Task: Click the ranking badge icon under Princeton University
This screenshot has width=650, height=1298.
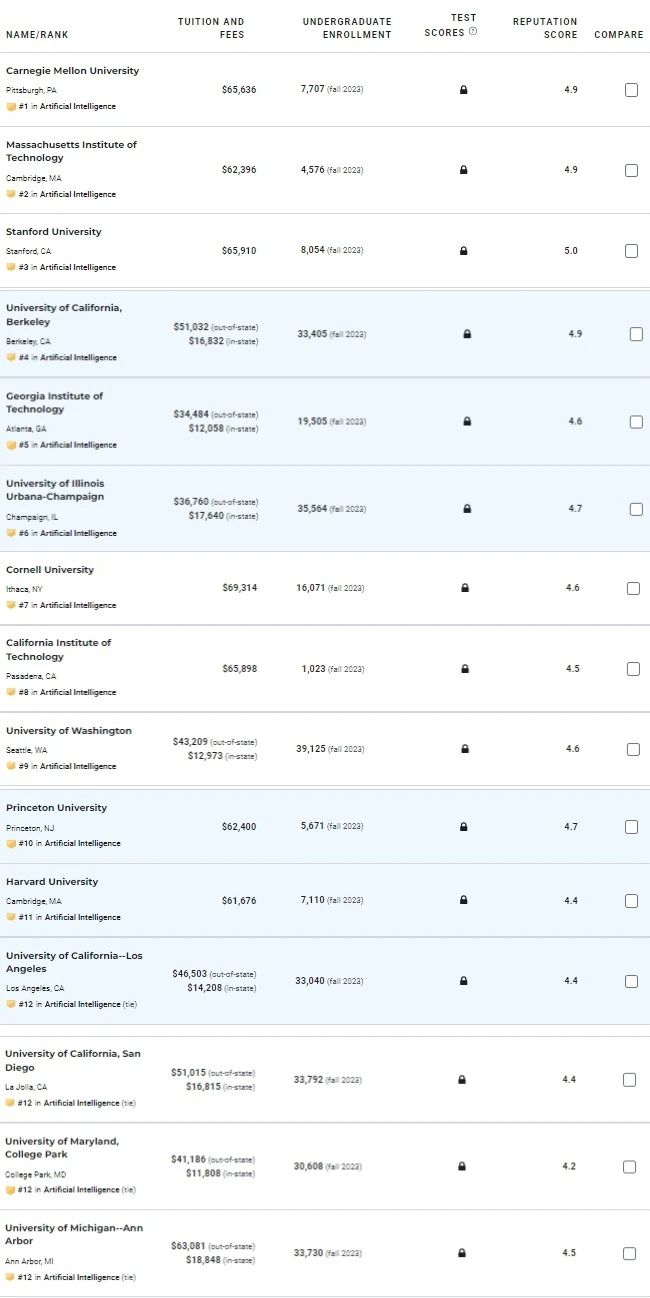Action: coord(11,843)
